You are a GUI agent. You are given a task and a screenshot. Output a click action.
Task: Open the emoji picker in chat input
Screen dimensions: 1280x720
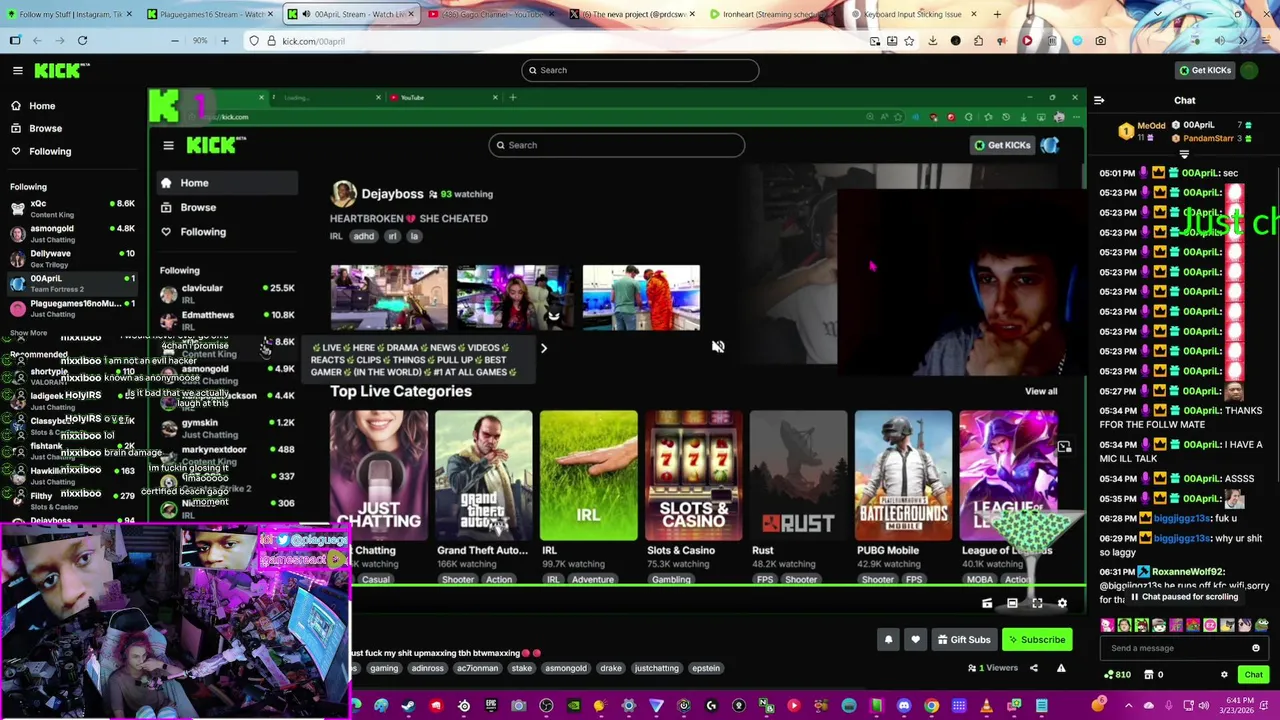(1256, 648)
